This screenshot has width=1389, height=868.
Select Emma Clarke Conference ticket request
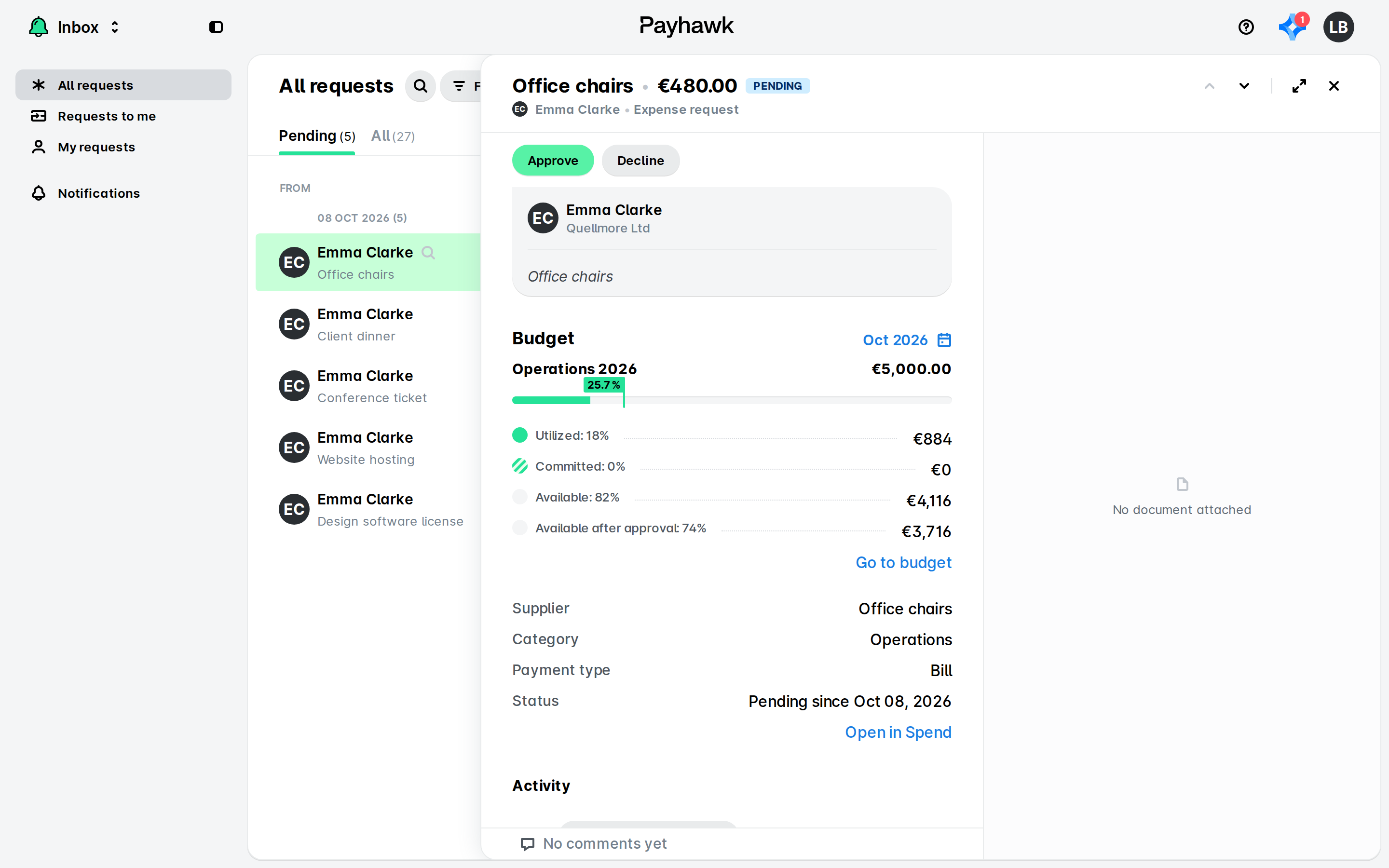368,386
